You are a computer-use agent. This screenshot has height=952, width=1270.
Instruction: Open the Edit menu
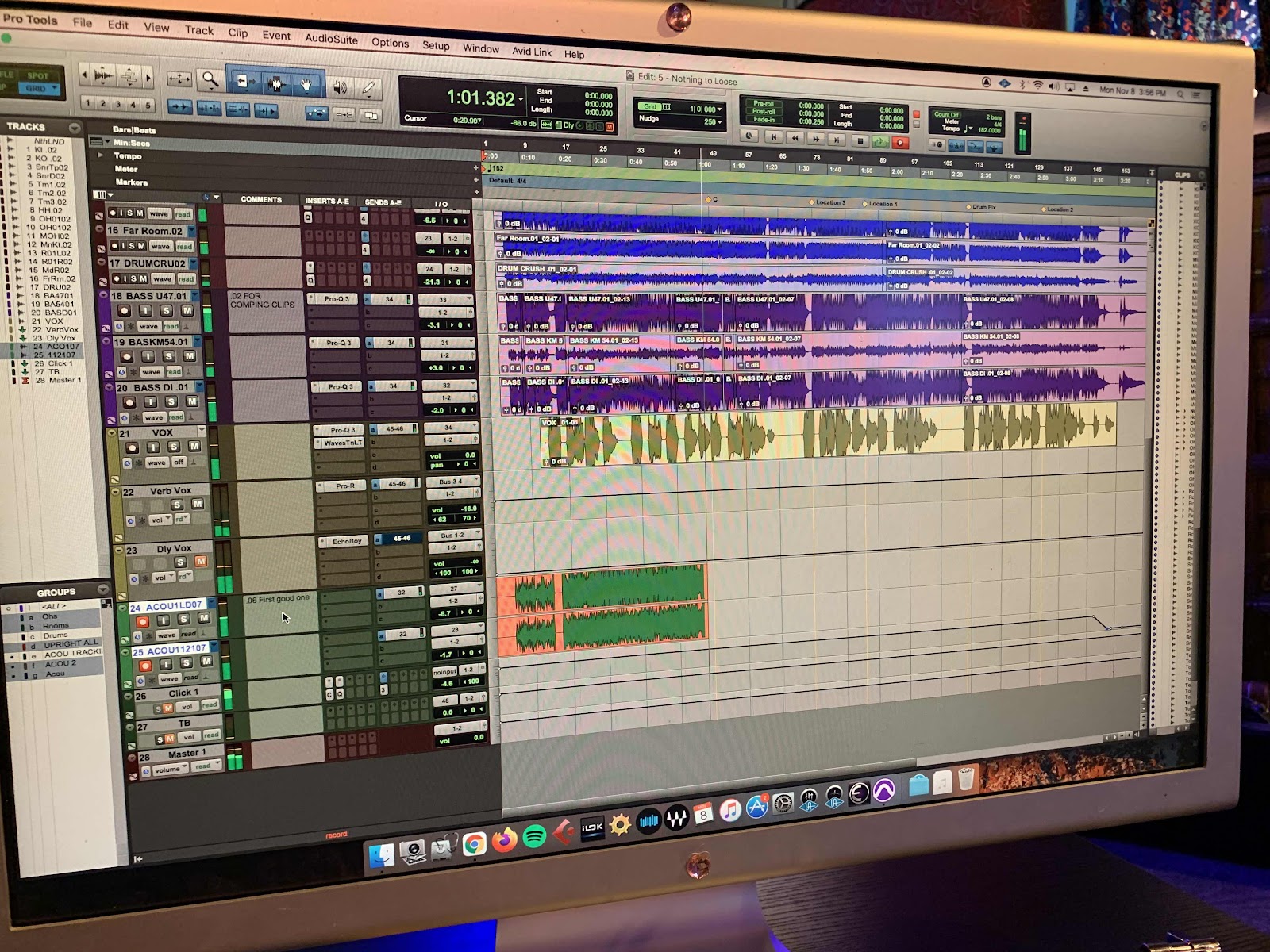(118, 25)
